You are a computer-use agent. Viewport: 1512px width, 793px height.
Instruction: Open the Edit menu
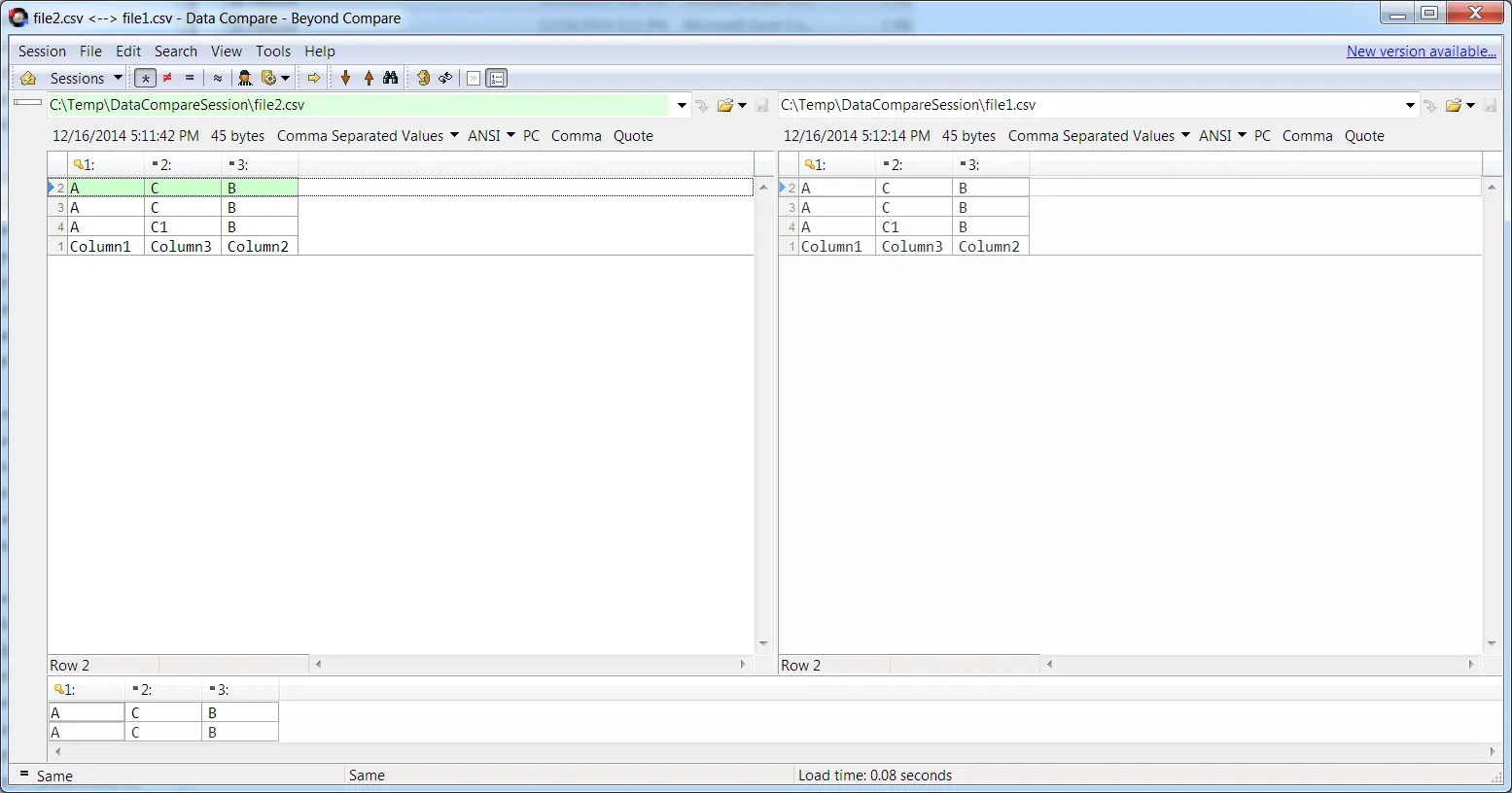128,52
